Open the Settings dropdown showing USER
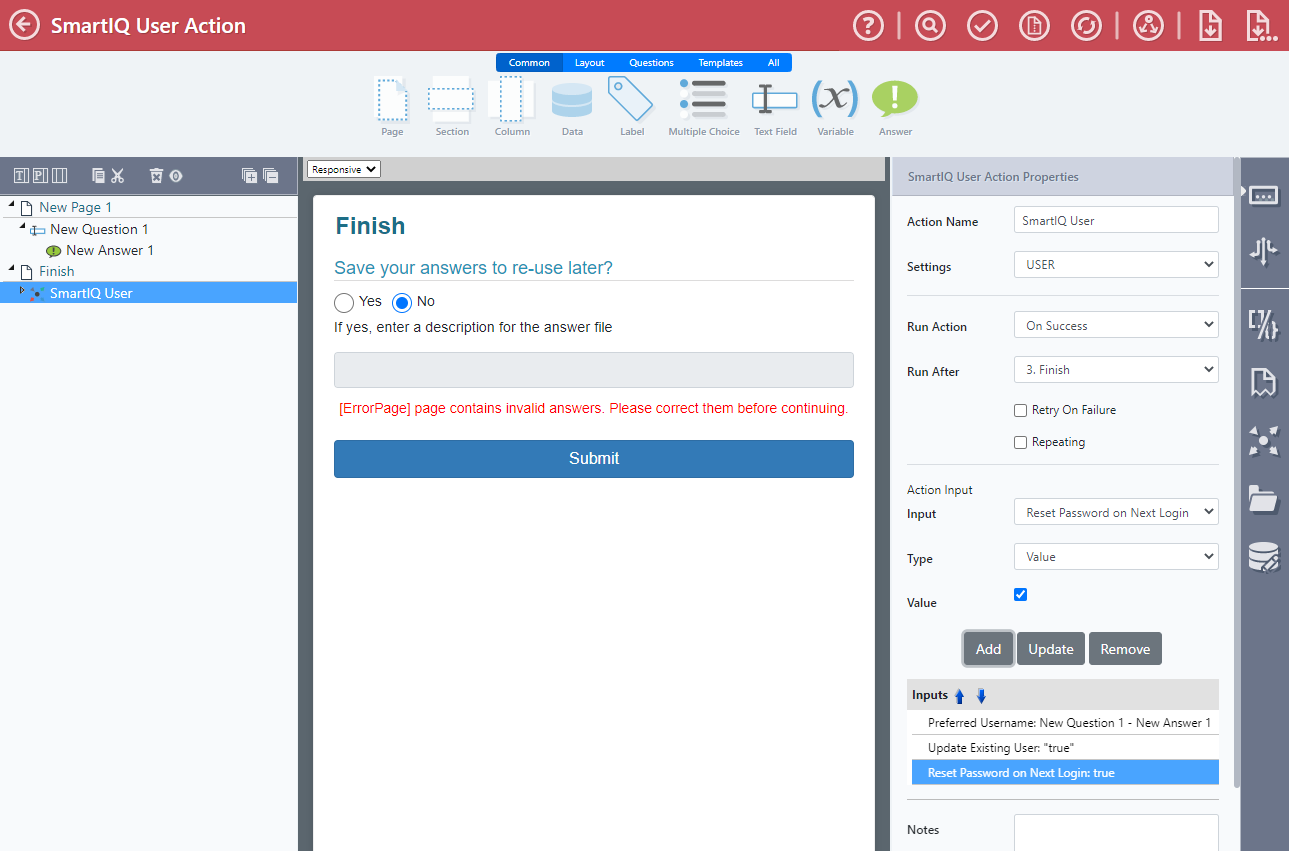 [1116, 265]
